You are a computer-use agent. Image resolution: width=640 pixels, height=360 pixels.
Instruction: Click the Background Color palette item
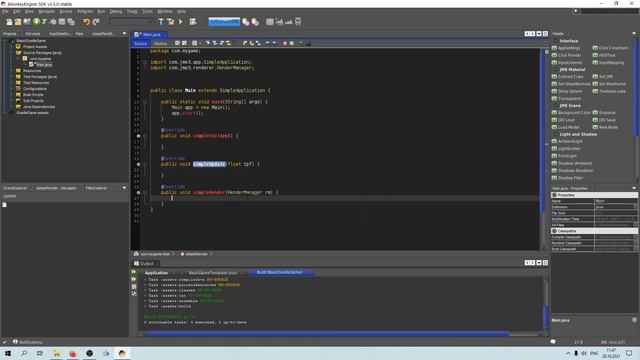[x=571, y=112]
